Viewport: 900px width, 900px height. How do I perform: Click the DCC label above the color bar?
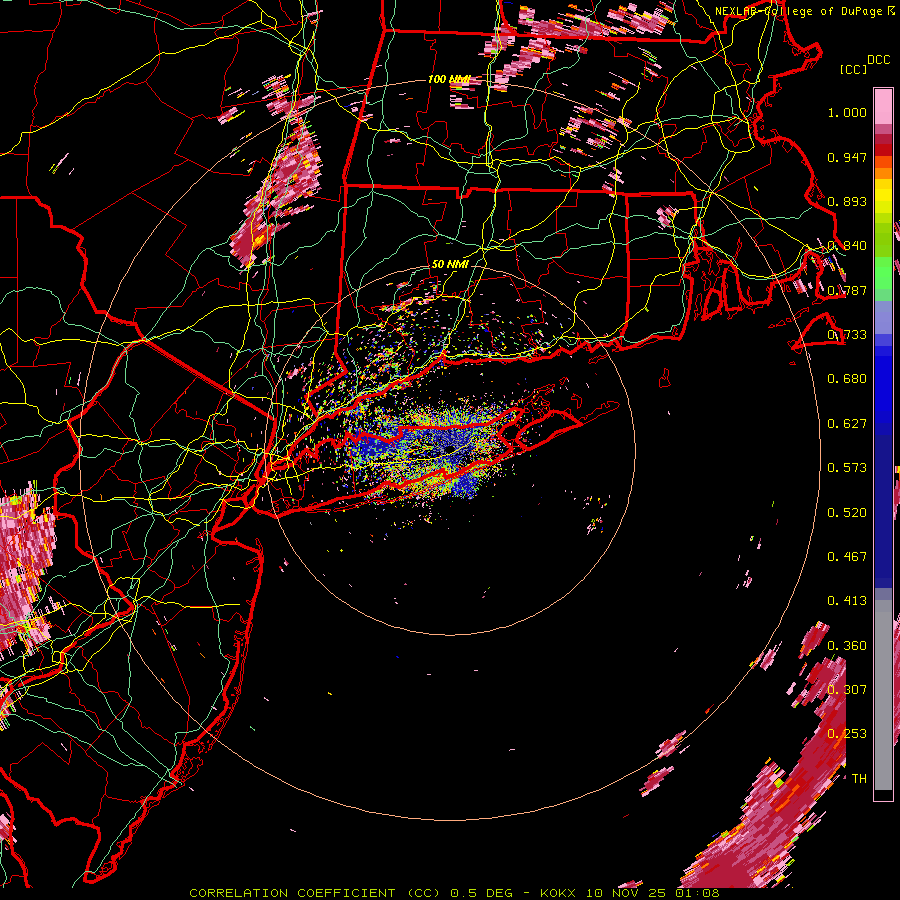(879, 60)
